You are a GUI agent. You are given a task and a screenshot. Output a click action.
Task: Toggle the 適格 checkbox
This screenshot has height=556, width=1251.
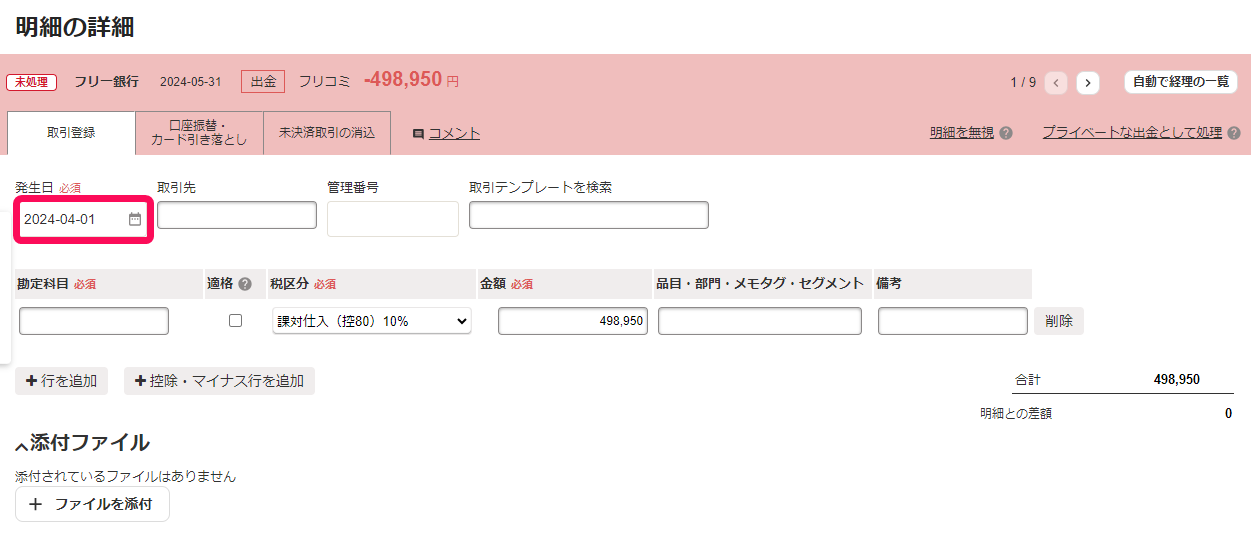tap(235, 321)
